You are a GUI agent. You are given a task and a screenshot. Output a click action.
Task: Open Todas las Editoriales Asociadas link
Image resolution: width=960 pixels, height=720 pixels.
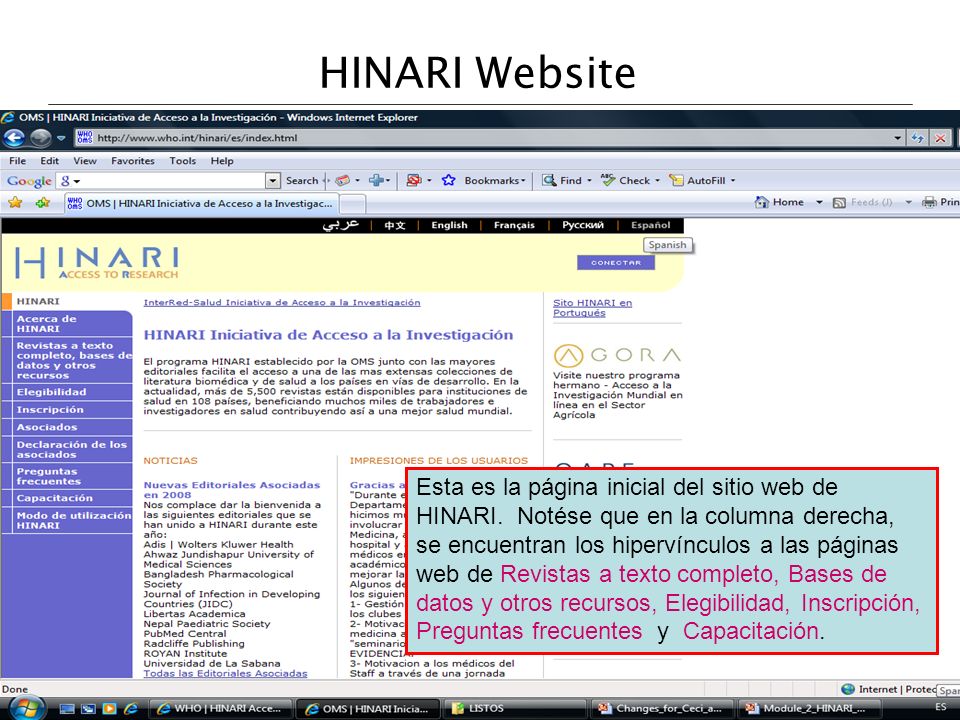(x=225, y=673)
